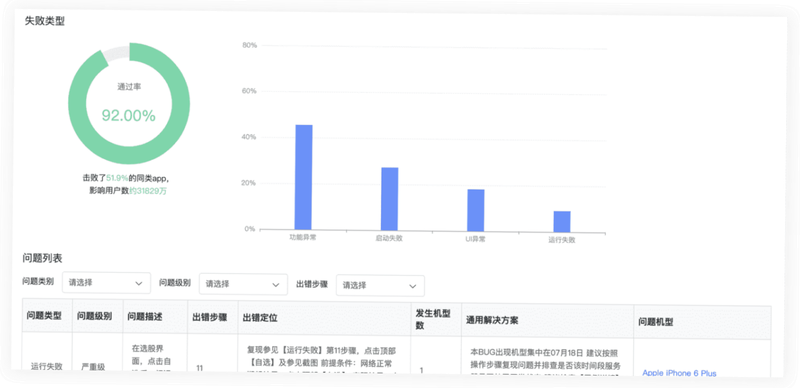Viewport: 800px width, 388px height.
Task: Click the 通过率 label in the donut
Action: (x=129, y=87)
